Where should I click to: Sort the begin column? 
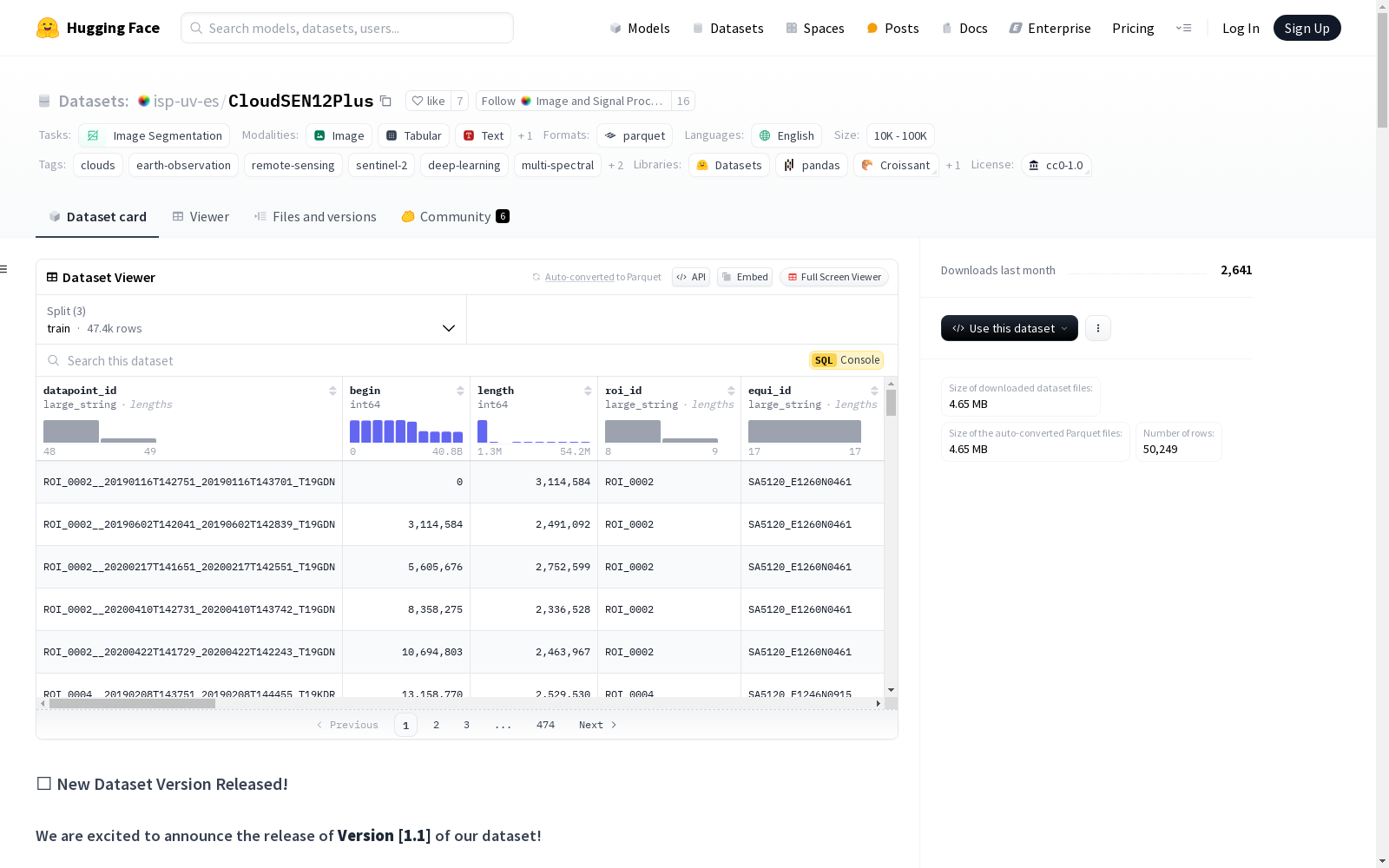(460, 391)
